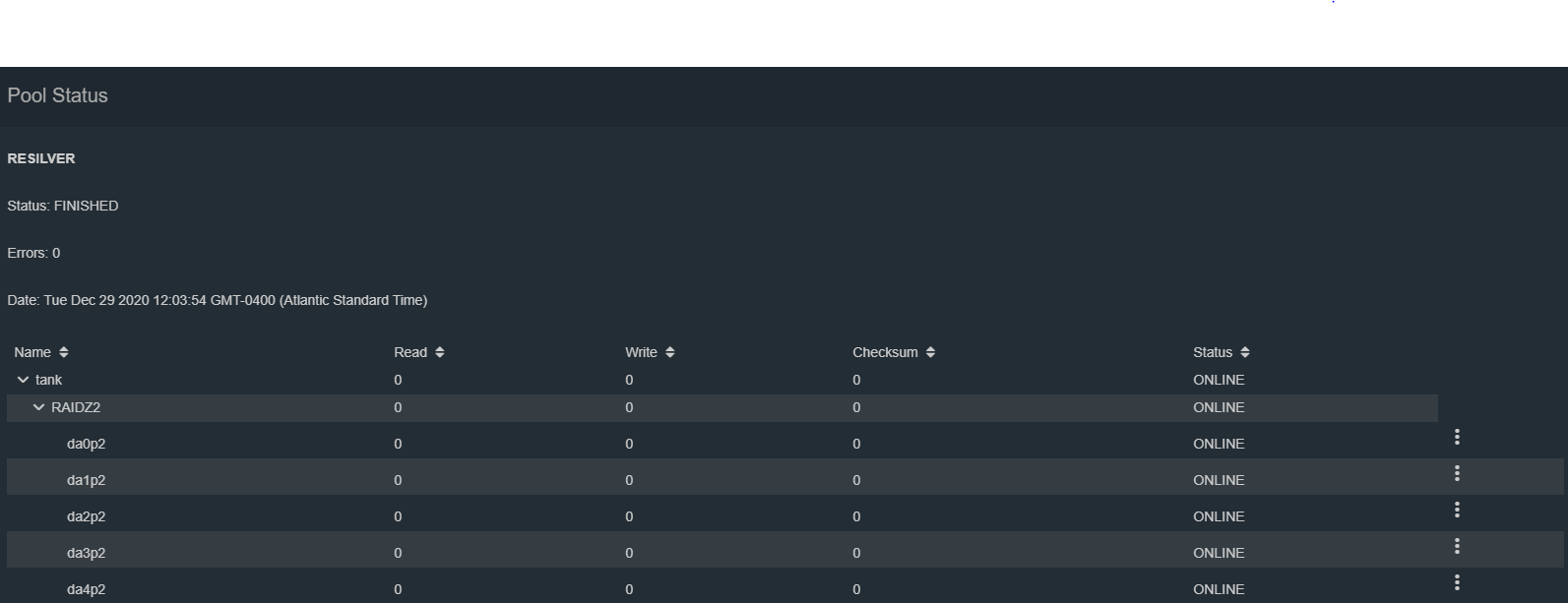Click ONLINE status of da1p2
1568x603 pixels.
(1219, 480)
